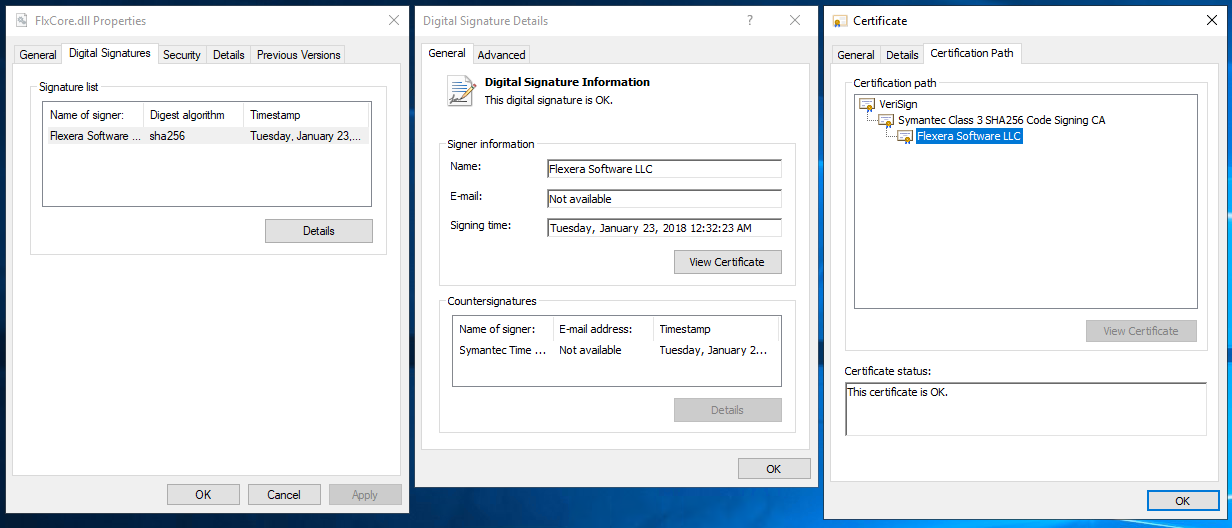1232x528 pixels.
Task: Click the help question mark in Signature Details
Action: click(750, 21)
